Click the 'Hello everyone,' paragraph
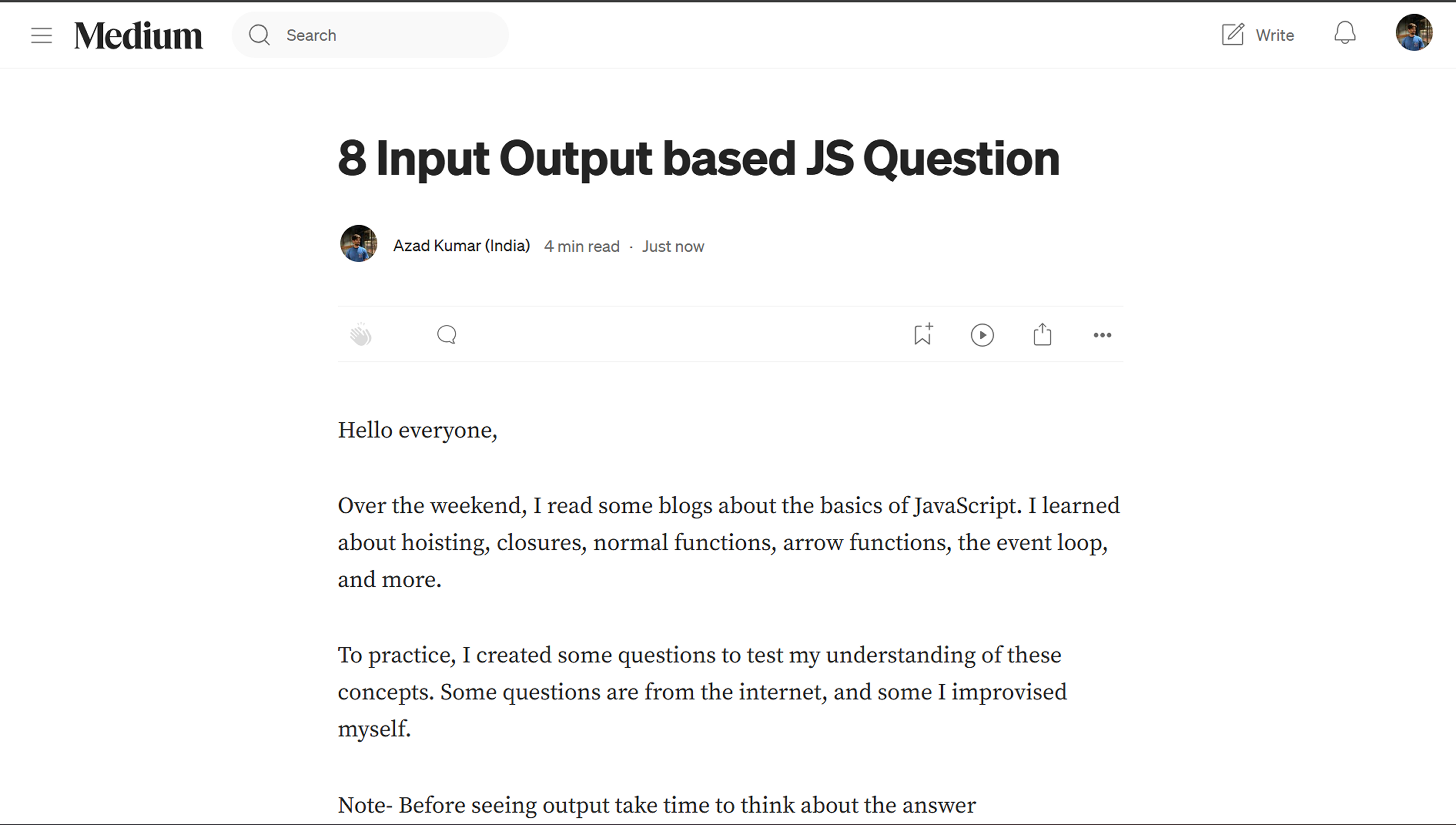The width and height of the screenshot is (1456, 825). point(417,431)
